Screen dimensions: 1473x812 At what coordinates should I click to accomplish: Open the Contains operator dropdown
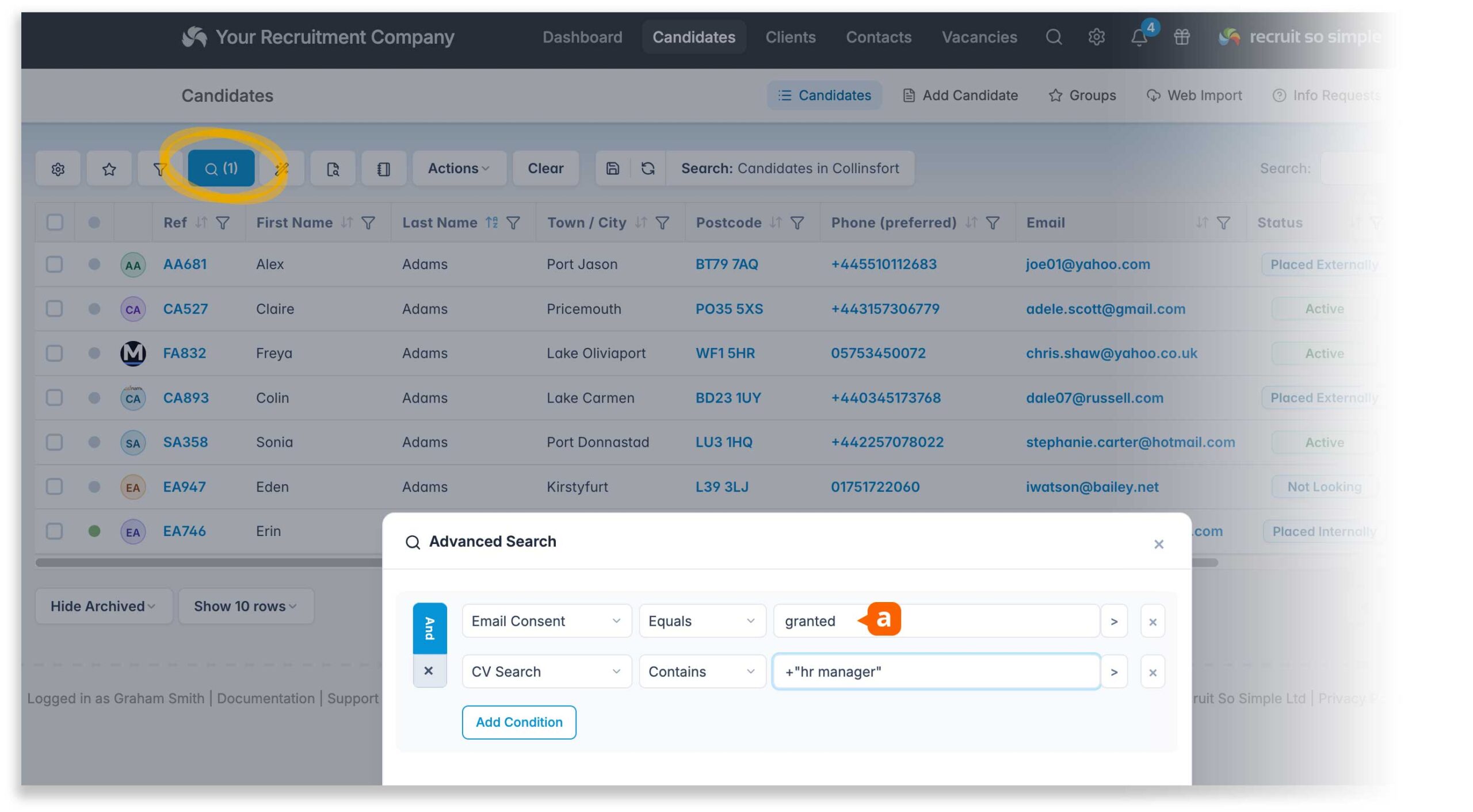(702, 672)
